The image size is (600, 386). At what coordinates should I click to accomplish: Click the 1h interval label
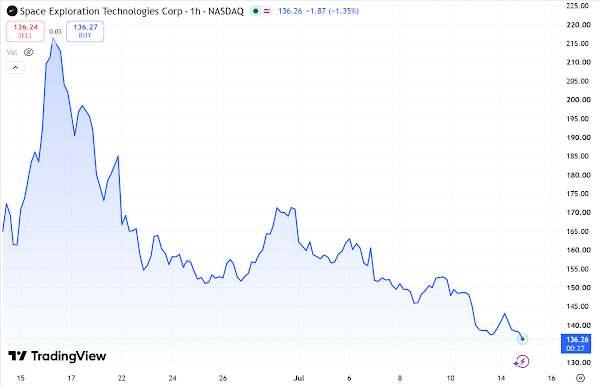195,11
